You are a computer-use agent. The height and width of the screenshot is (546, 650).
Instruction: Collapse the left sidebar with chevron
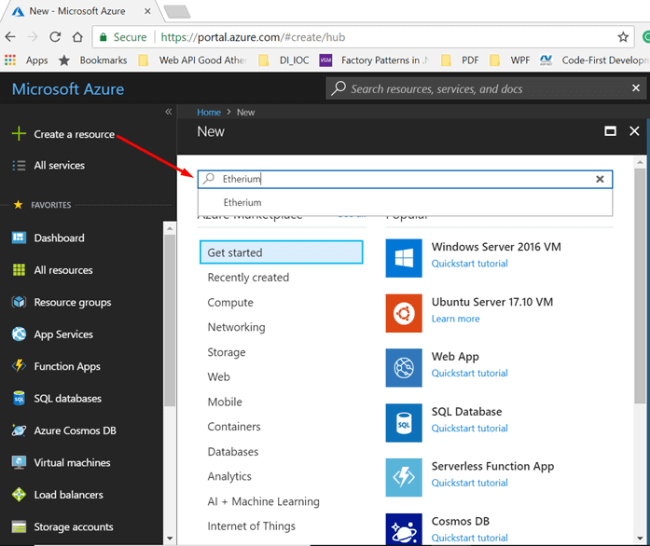(x=168, y=112)
